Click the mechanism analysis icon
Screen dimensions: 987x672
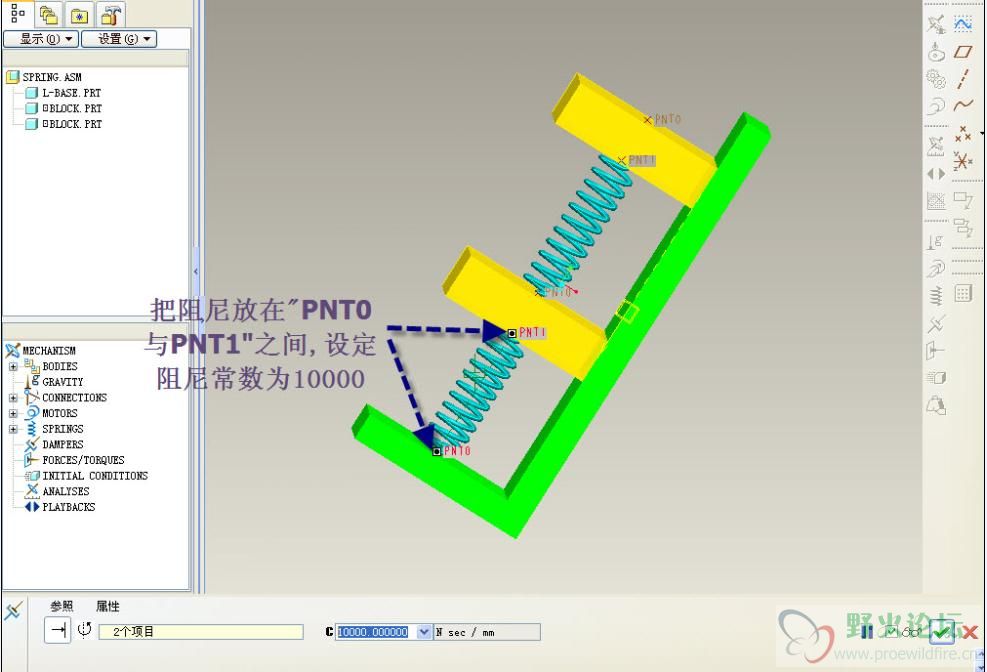936,146
